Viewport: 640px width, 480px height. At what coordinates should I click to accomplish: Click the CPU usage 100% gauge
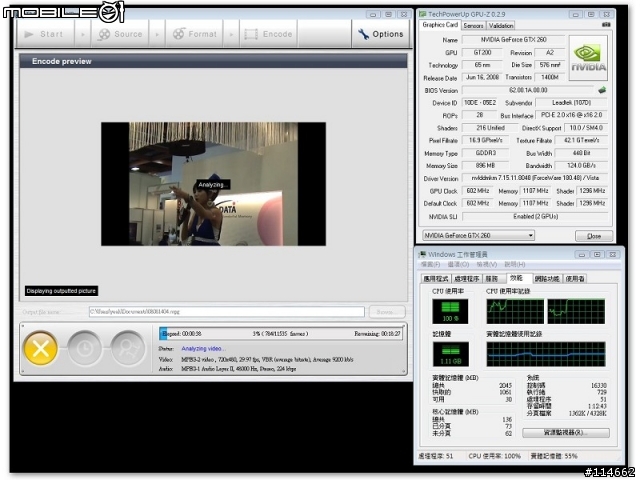(x=450, y=311)
